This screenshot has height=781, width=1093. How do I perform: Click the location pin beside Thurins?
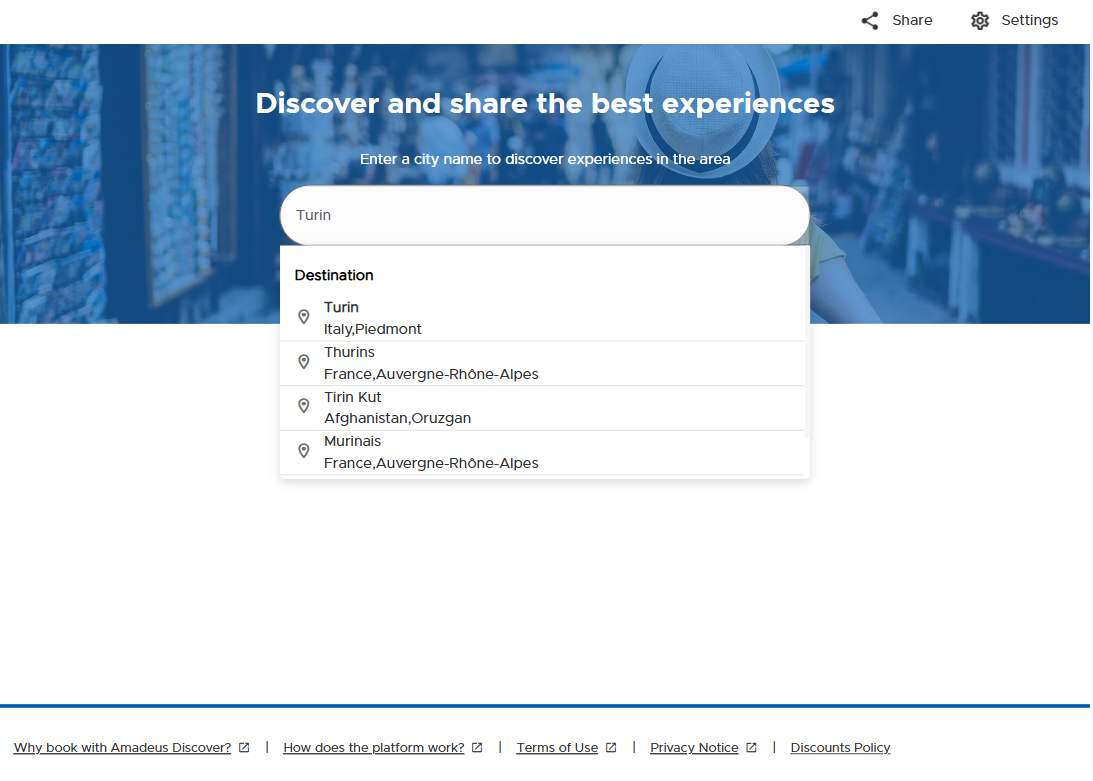click(x=303, y=361)
